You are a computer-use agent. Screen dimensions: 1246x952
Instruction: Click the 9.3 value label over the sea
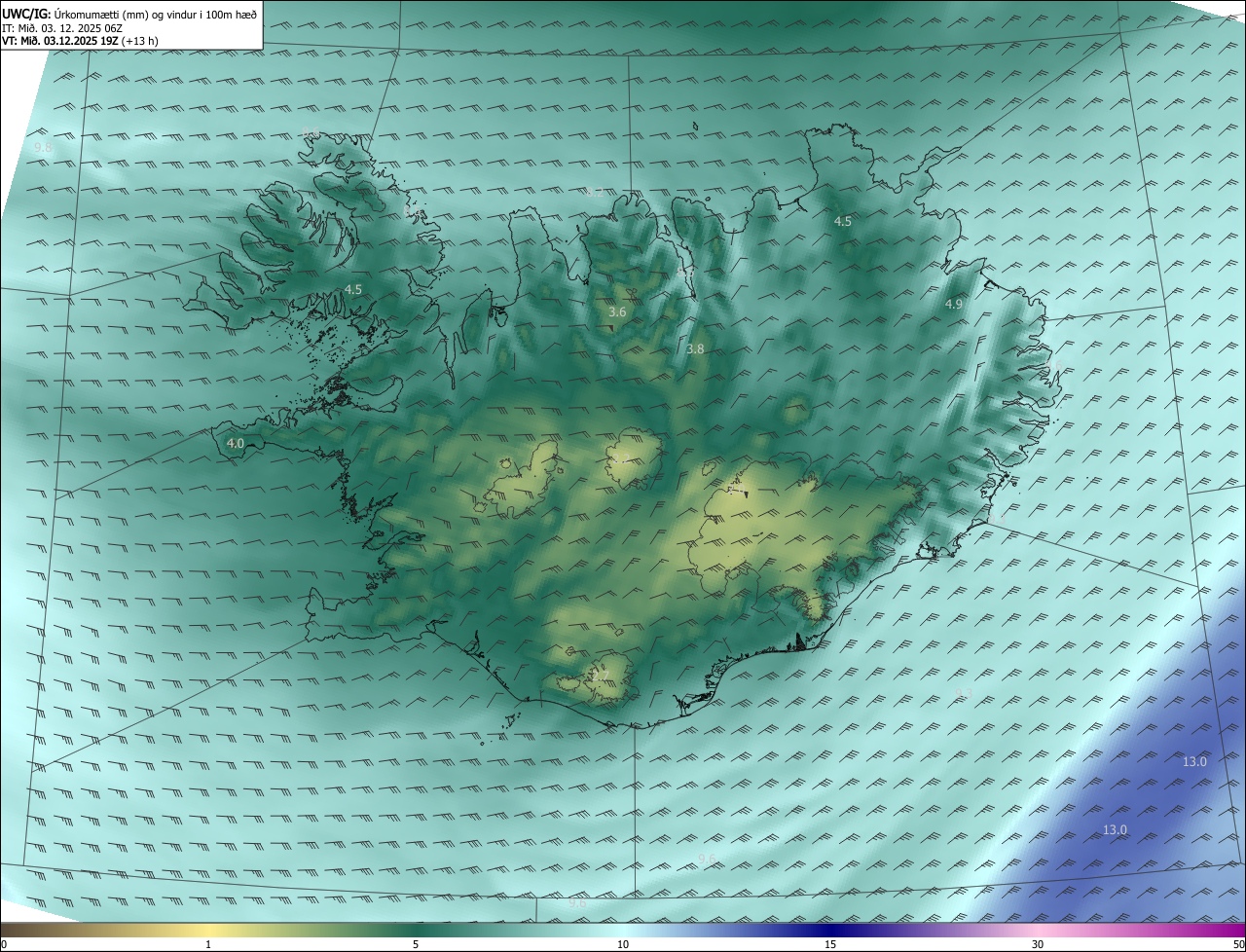tap(964, 693)
